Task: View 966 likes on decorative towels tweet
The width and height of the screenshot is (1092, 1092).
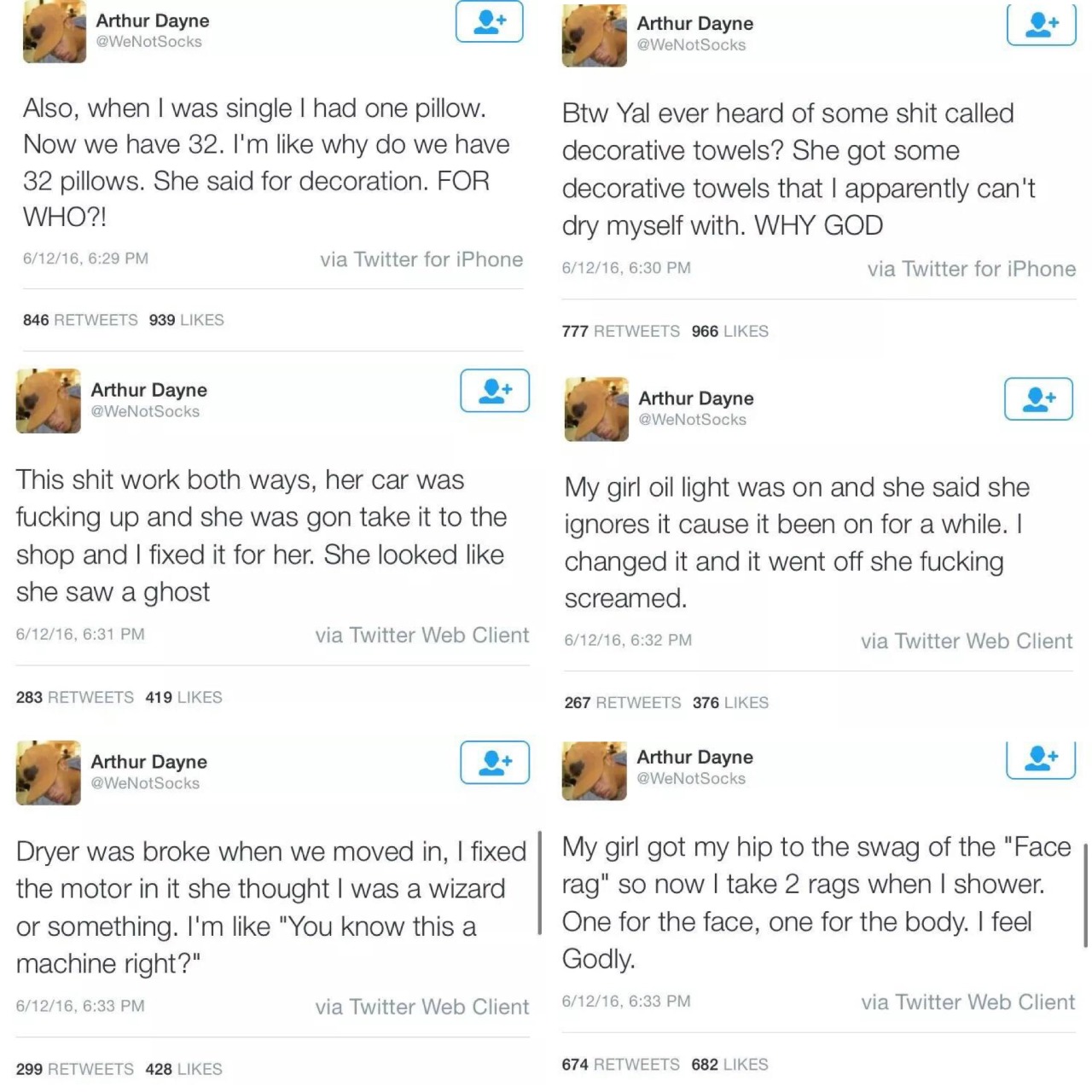Action: [729, 331]
